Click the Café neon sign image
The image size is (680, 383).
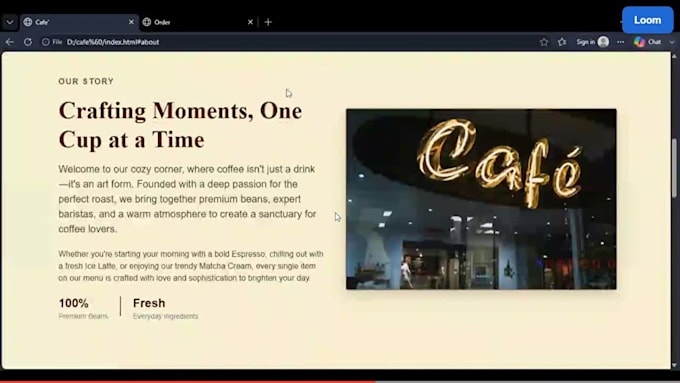coord(481,199)
